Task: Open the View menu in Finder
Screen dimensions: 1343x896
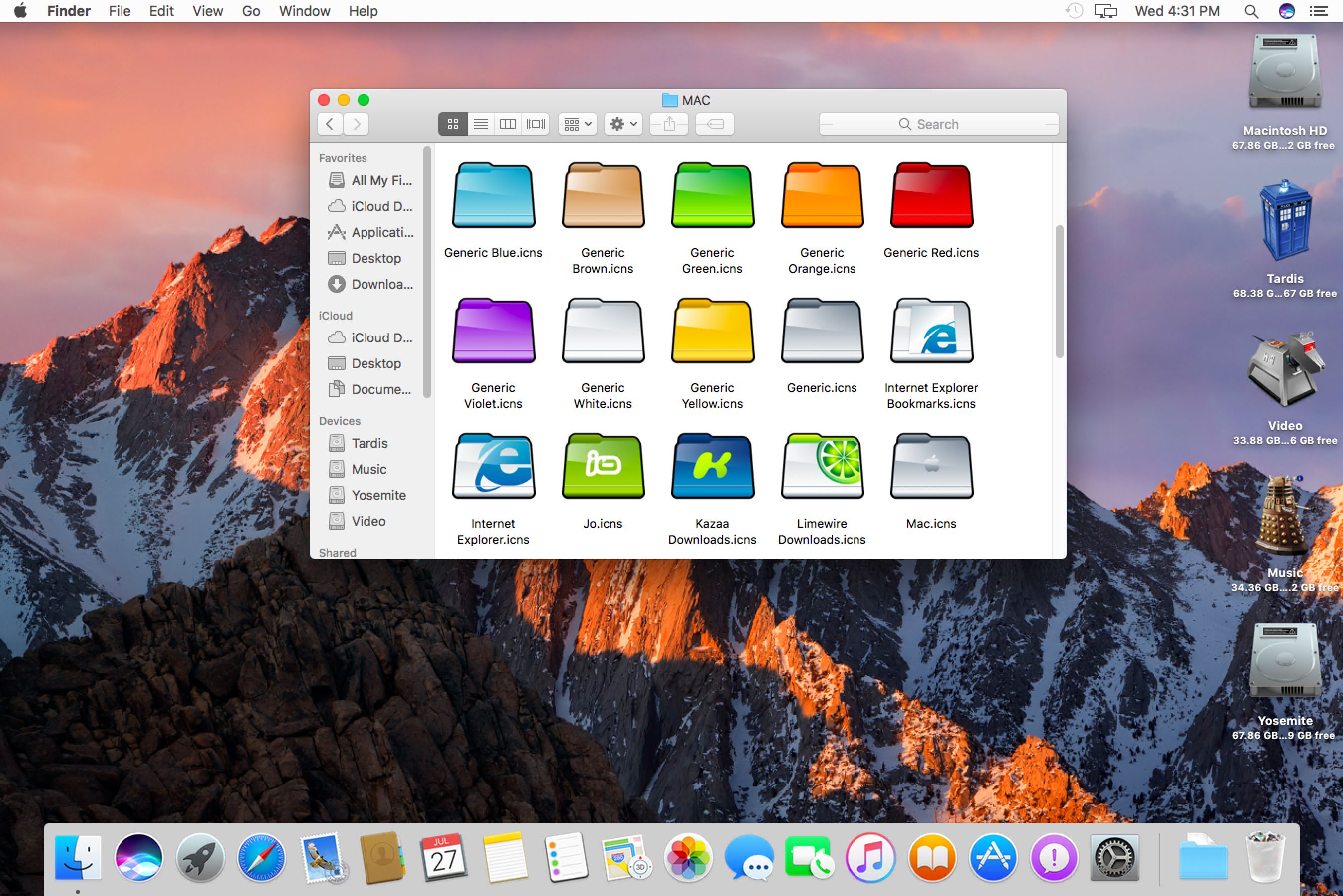Action: point(206,10)
